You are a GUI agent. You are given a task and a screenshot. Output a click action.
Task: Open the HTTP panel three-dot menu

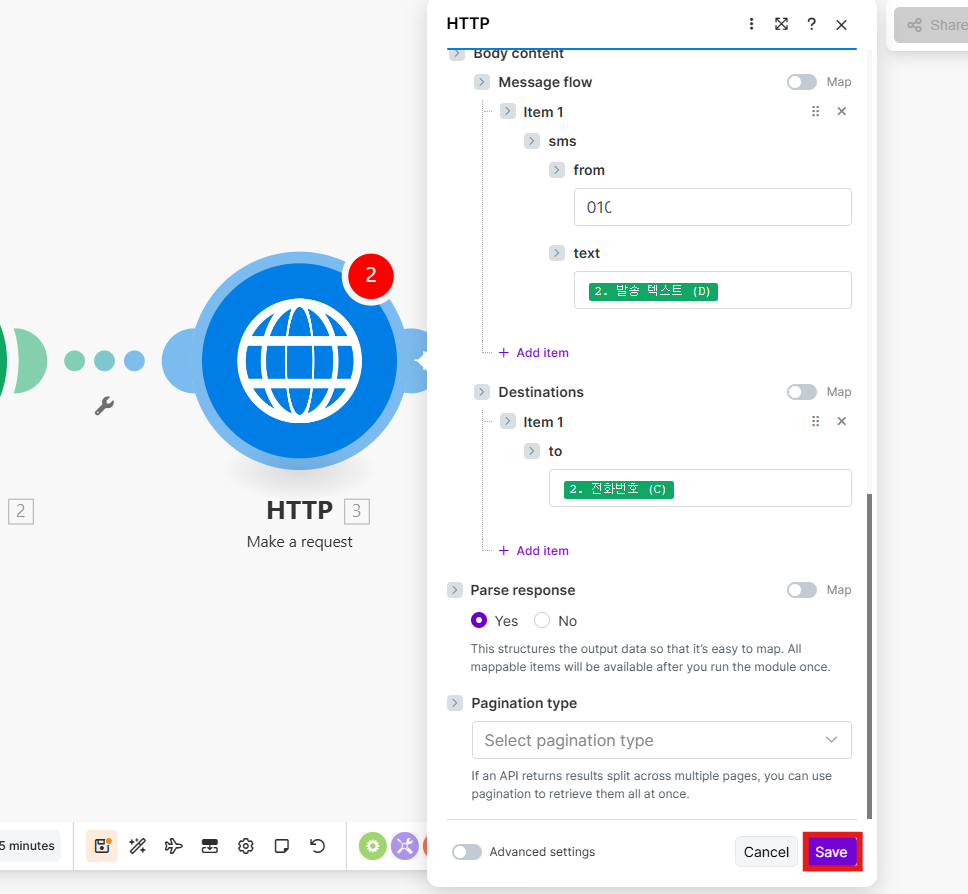click(x=752, y=24)
